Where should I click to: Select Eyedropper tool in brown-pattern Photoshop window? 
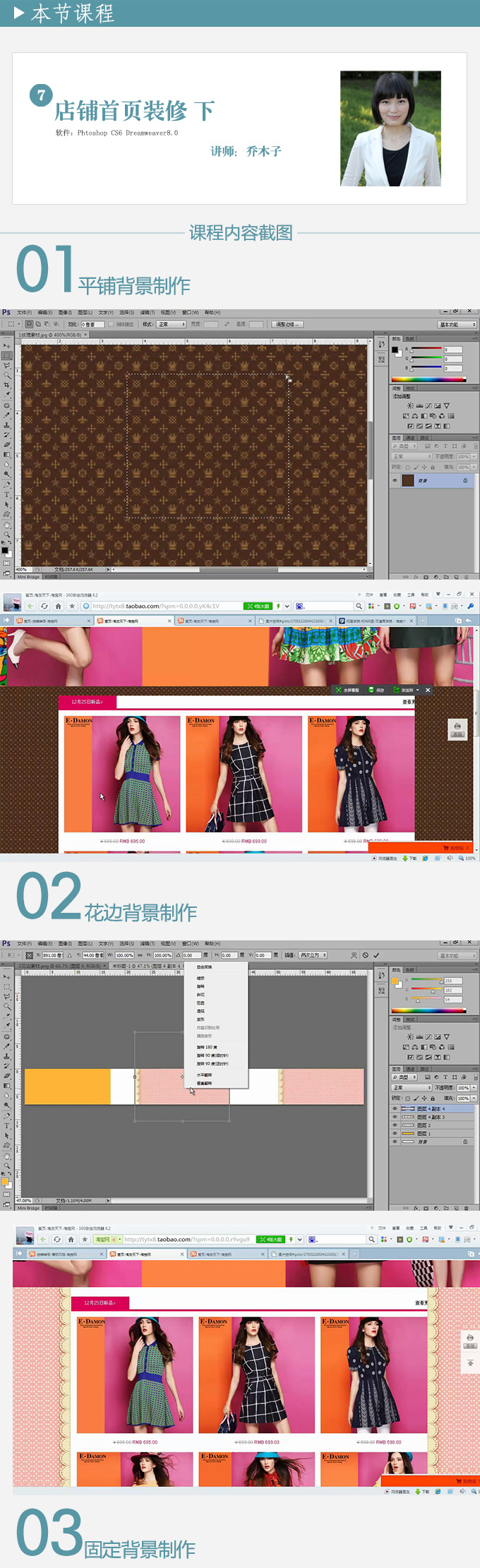[6, 395]
